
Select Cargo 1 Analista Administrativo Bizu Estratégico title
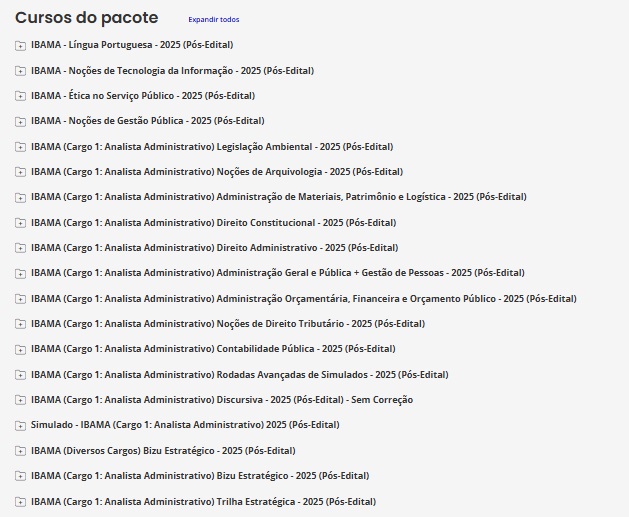tap(200, 476)
